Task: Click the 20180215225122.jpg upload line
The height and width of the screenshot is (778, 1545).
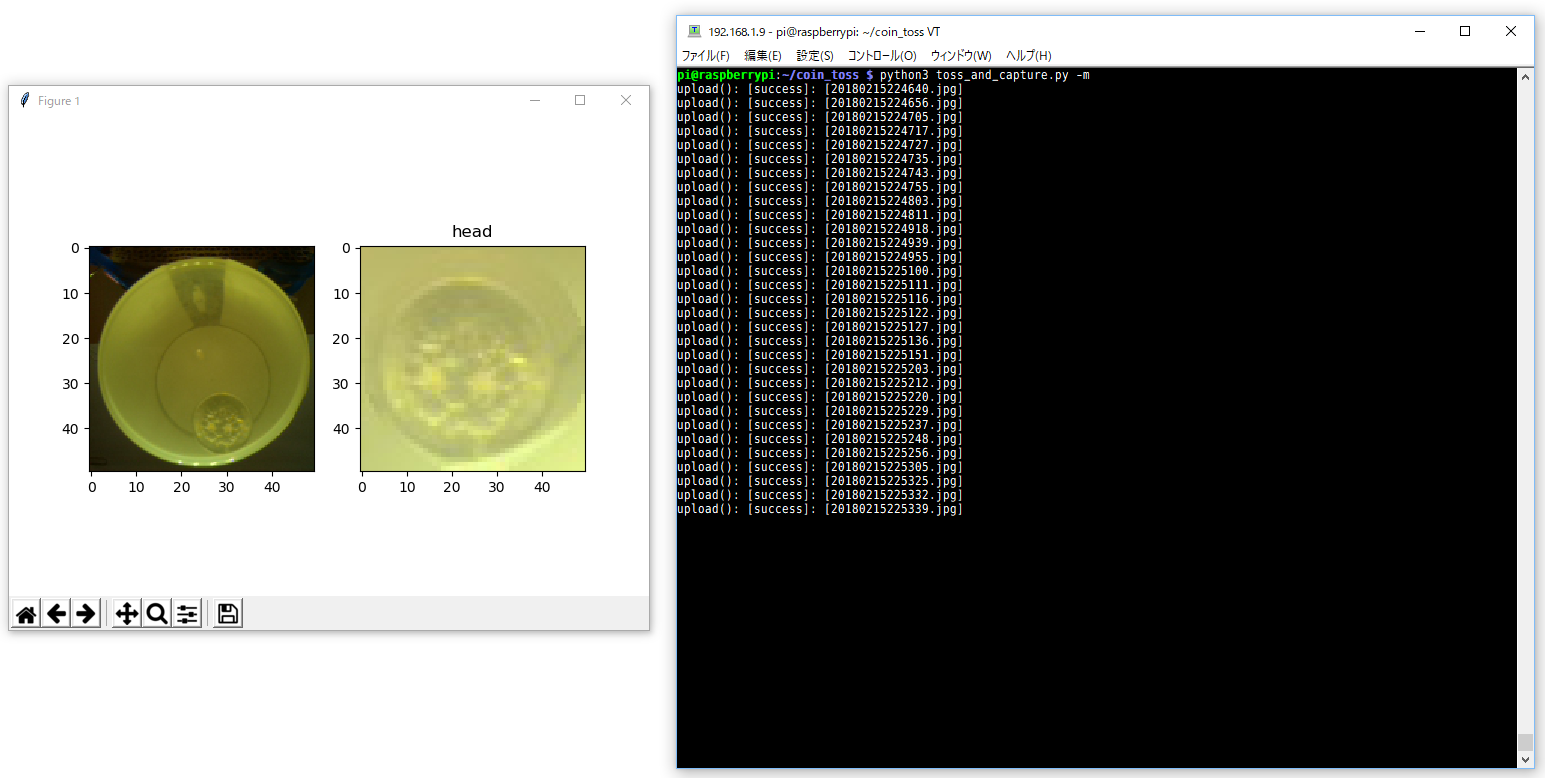Action: tap(820, 313)
